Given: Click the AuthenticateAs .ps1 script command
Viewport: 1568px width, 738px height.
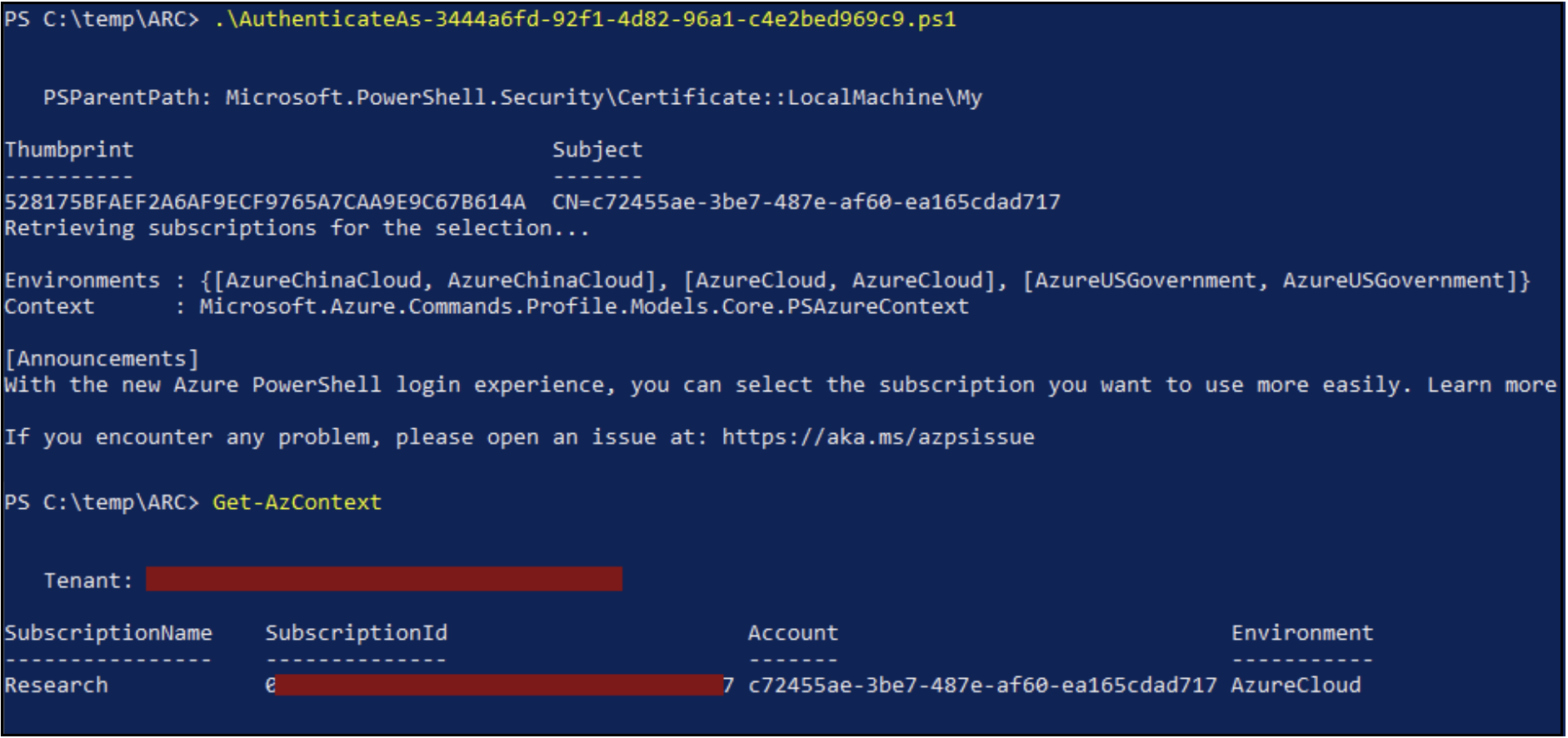Looking at the screenshot, I should pyautogui.click(x=585, y=19).
